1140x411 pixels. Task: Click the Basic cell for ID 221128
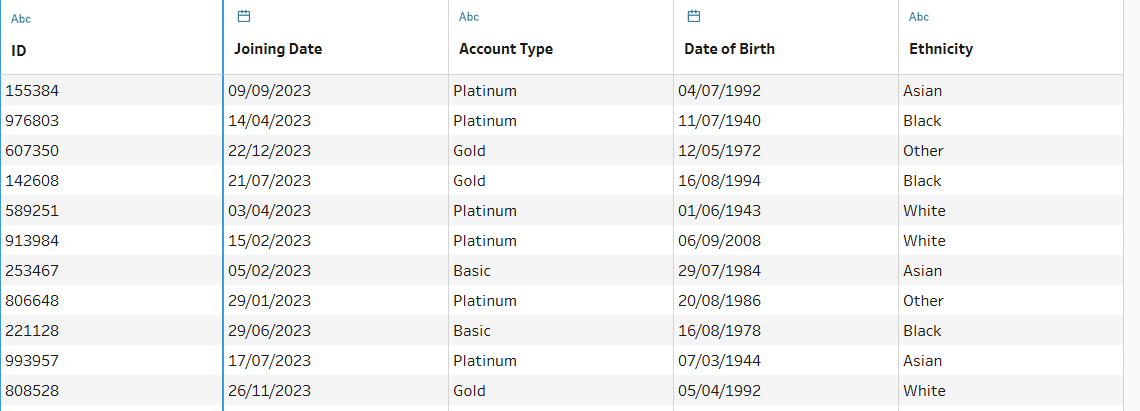pyautogui.click(x=472, y=331)
